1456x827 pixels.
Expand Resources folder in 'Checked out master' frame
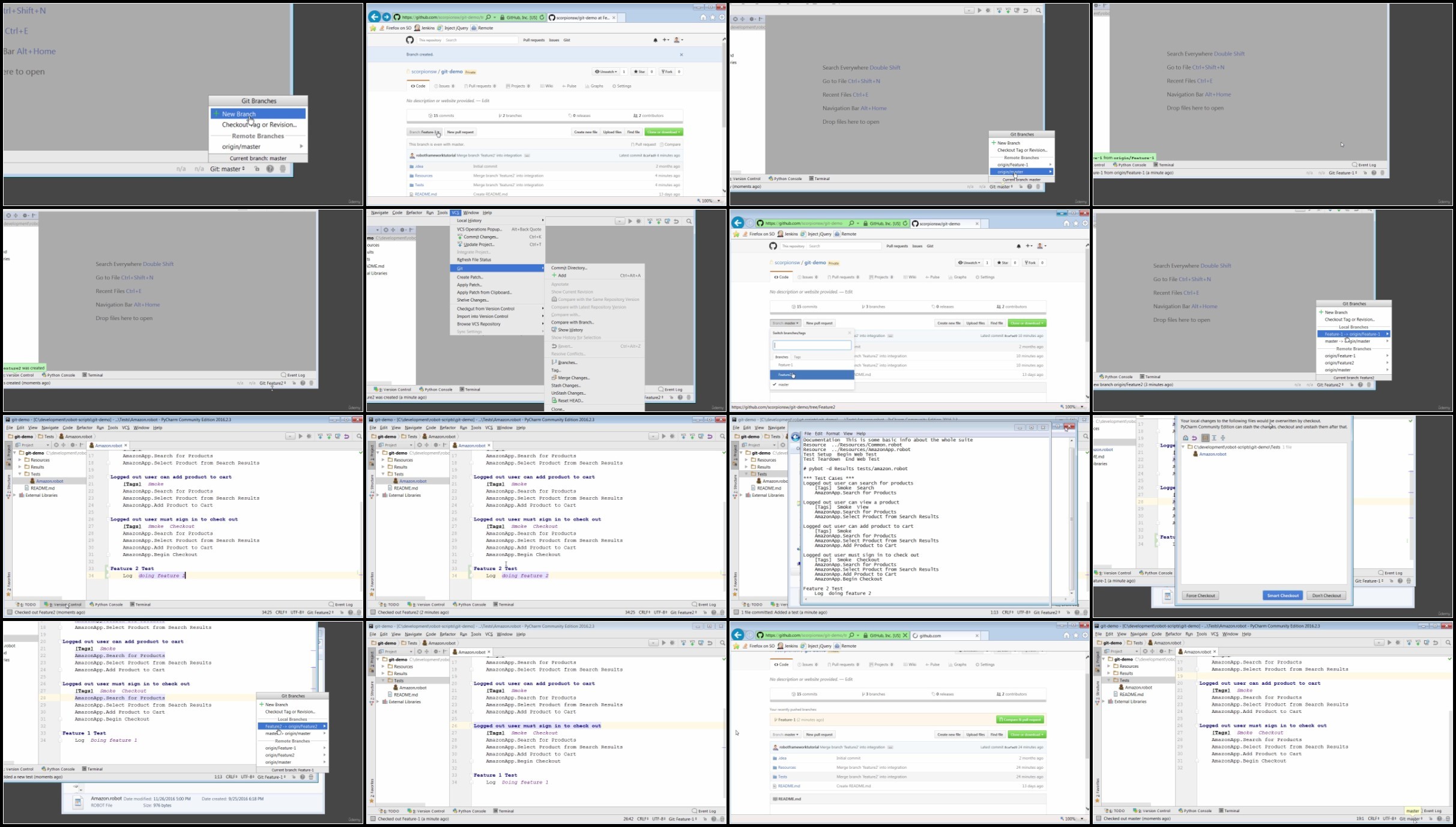1110,667
